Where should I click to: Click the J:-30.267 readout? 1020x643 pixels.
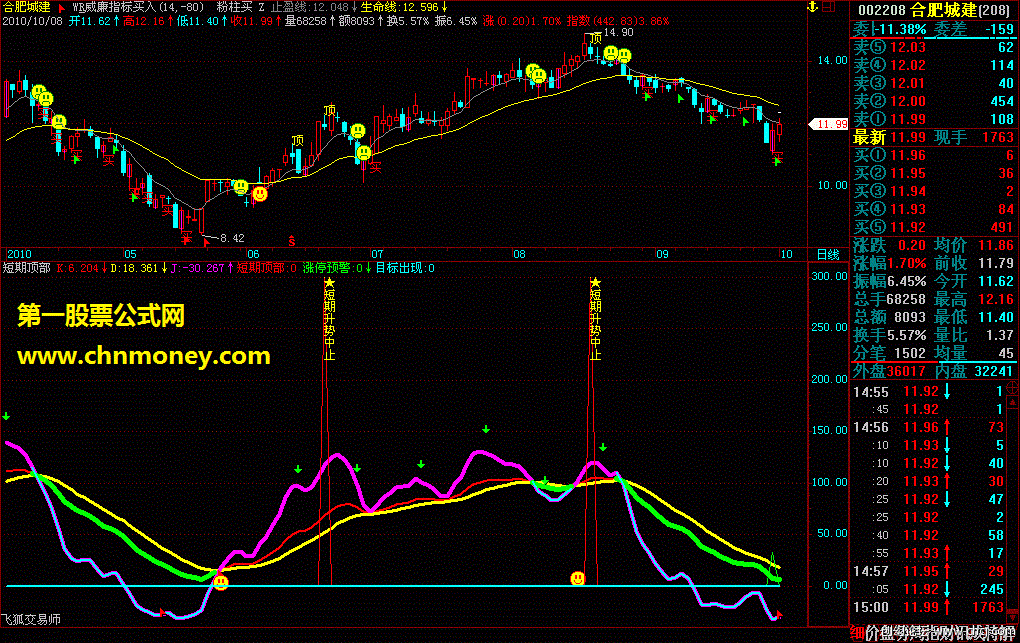[197, 268]
